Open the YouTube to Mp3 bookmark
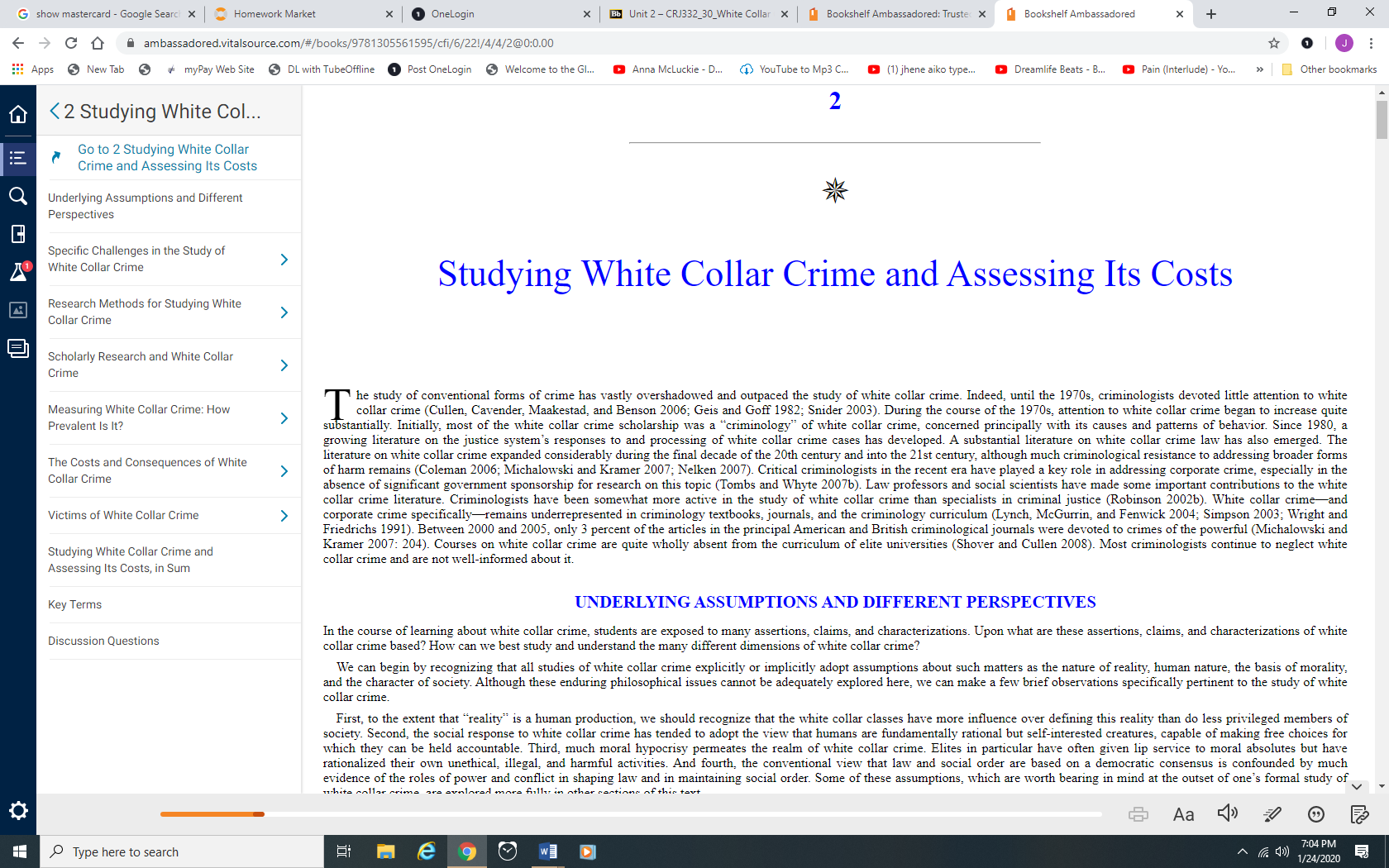1389x868 pixels. [x=795, y=69]
